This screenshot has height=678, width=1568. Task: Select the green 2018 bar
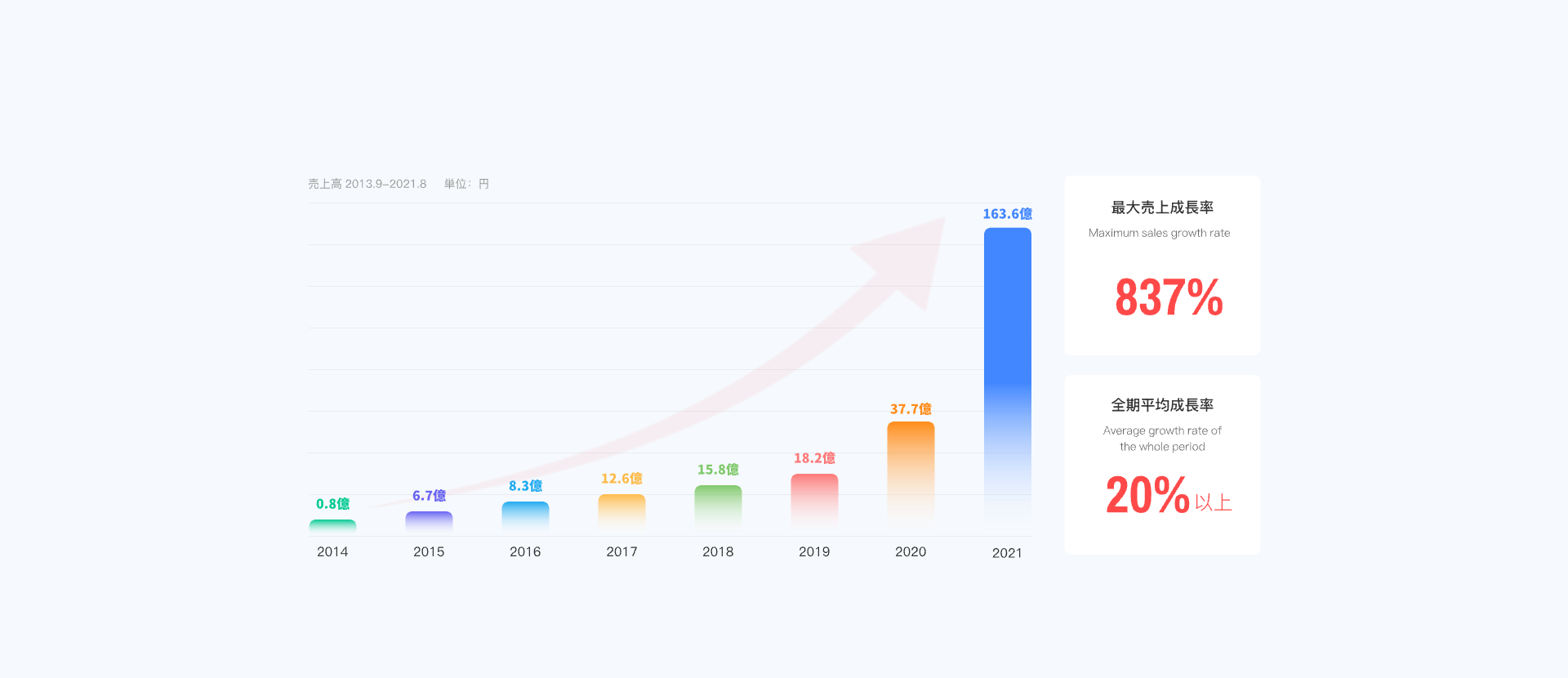(718, 506)
